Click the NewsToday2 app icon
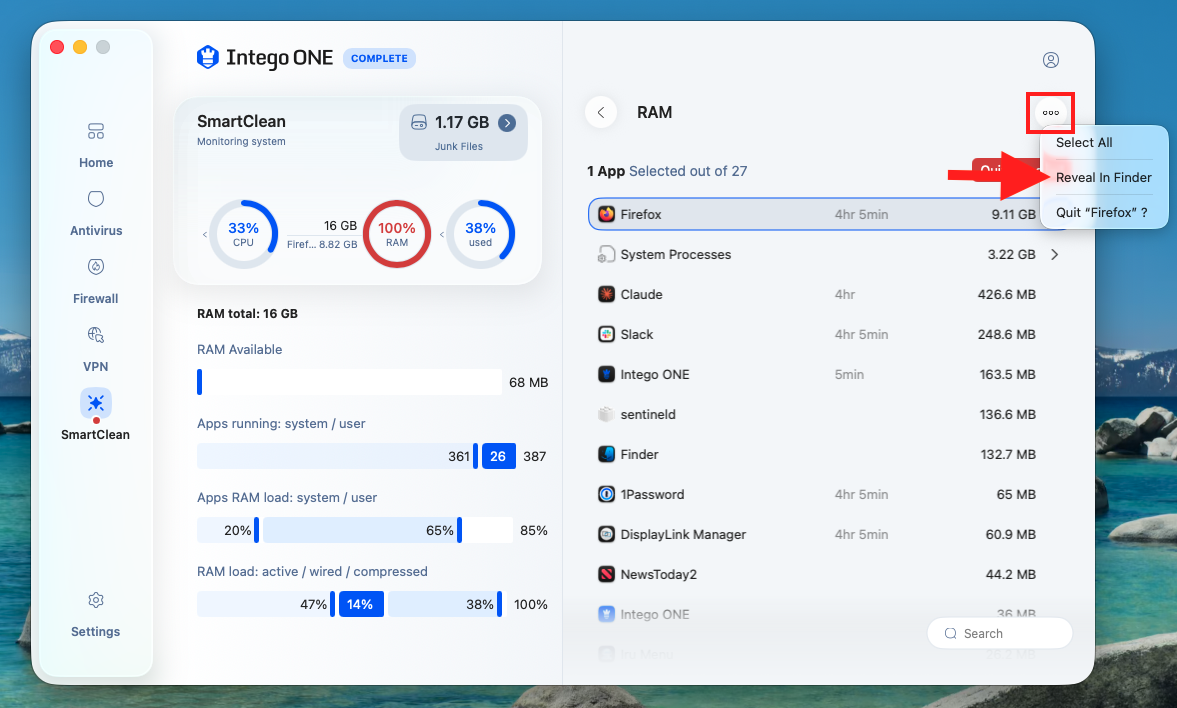Viewport: 1177px width, 708px height. point(607,574)
